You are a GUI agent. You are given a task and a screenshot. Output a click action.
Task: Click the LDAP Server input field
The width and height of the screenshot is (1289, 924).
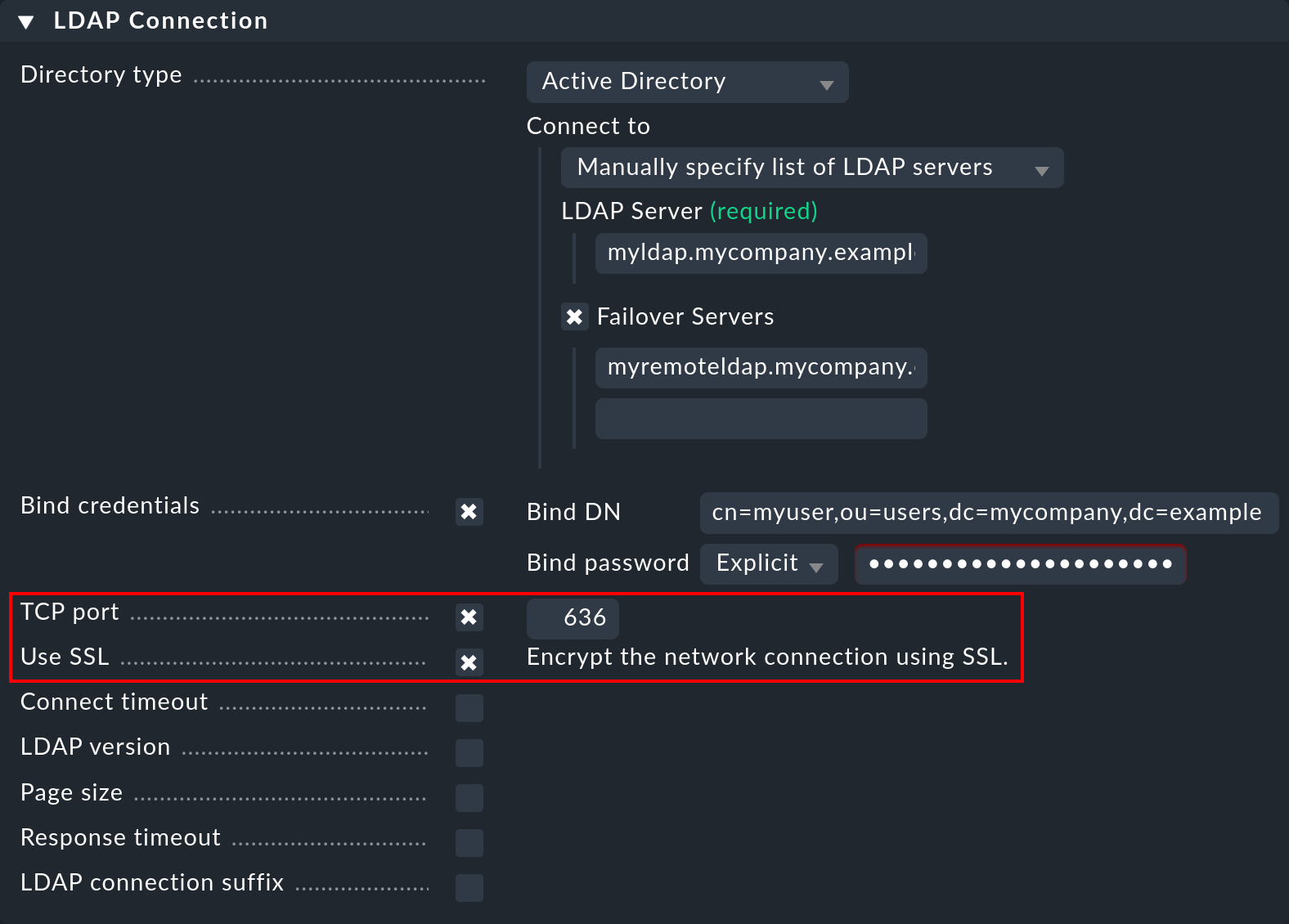point(761,253)
